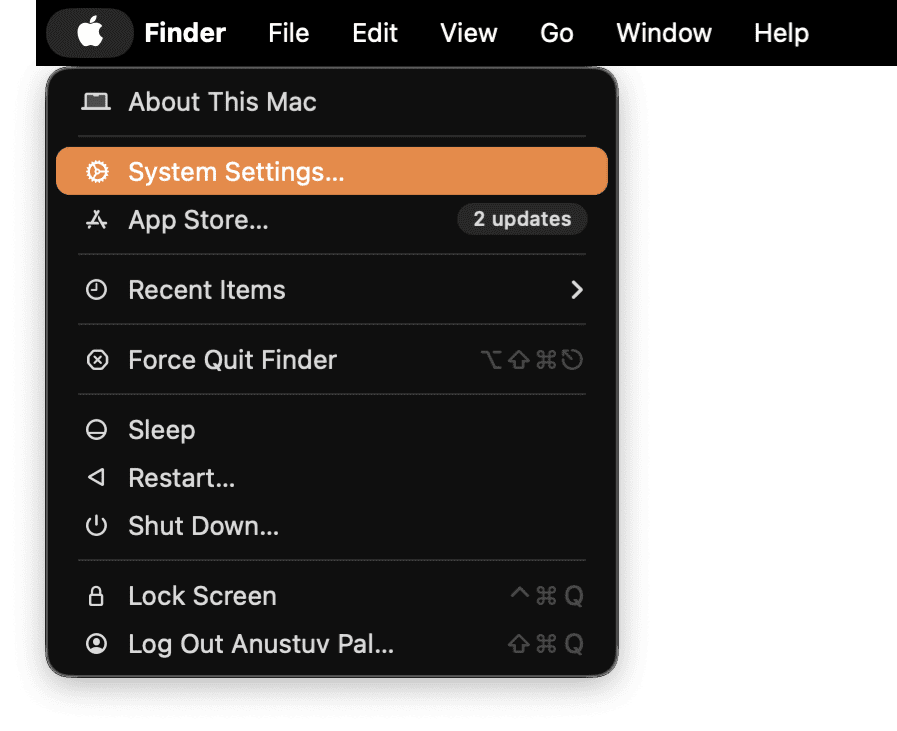The height and width of the screenshot is (731, 897).
Task: Open the Go menu
Action: [x=556, y=33]
